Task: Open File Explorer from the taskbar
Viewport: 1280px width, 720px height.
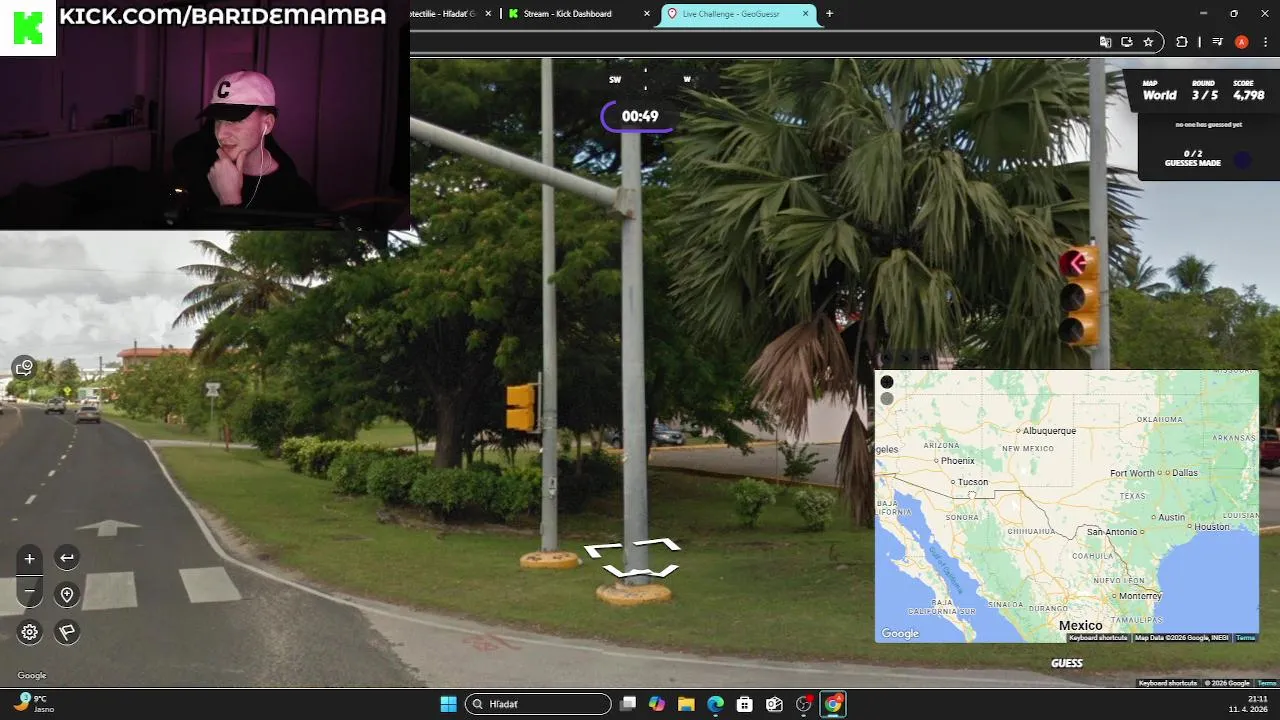Action: [x=686, y=704]
